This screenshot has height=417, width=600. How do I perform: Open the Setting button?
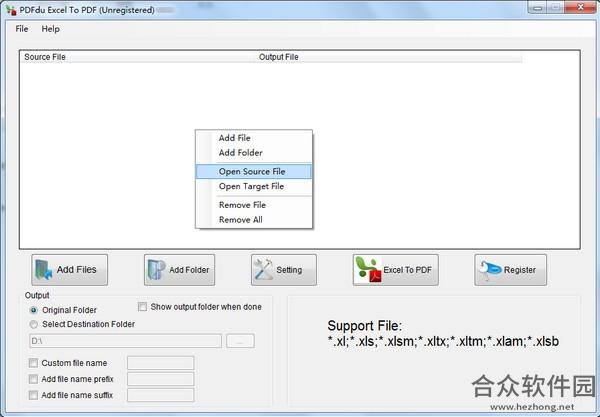pos(284,270)
